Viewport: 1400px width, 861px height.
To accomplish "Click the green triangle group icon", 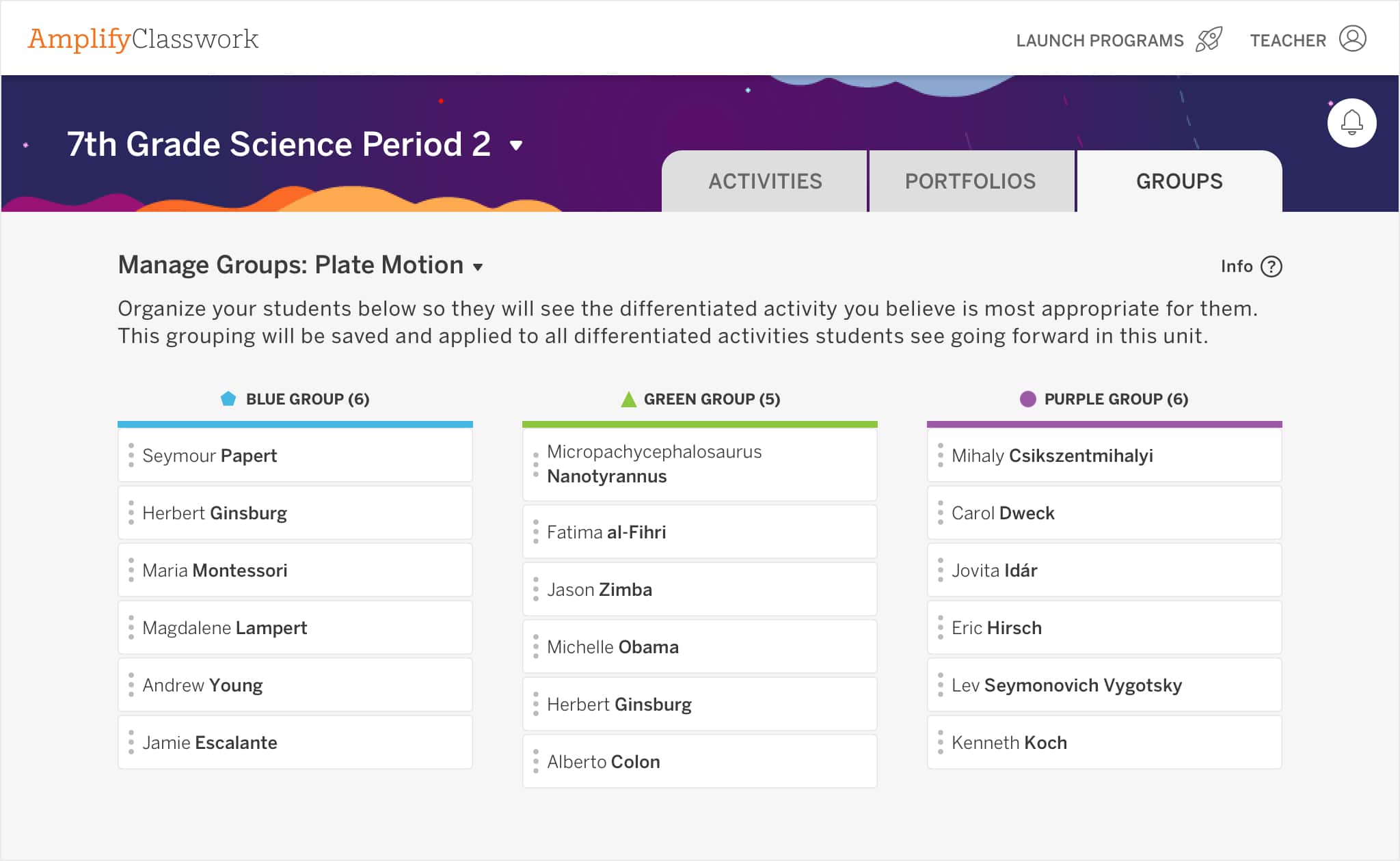I will (628, 398).
